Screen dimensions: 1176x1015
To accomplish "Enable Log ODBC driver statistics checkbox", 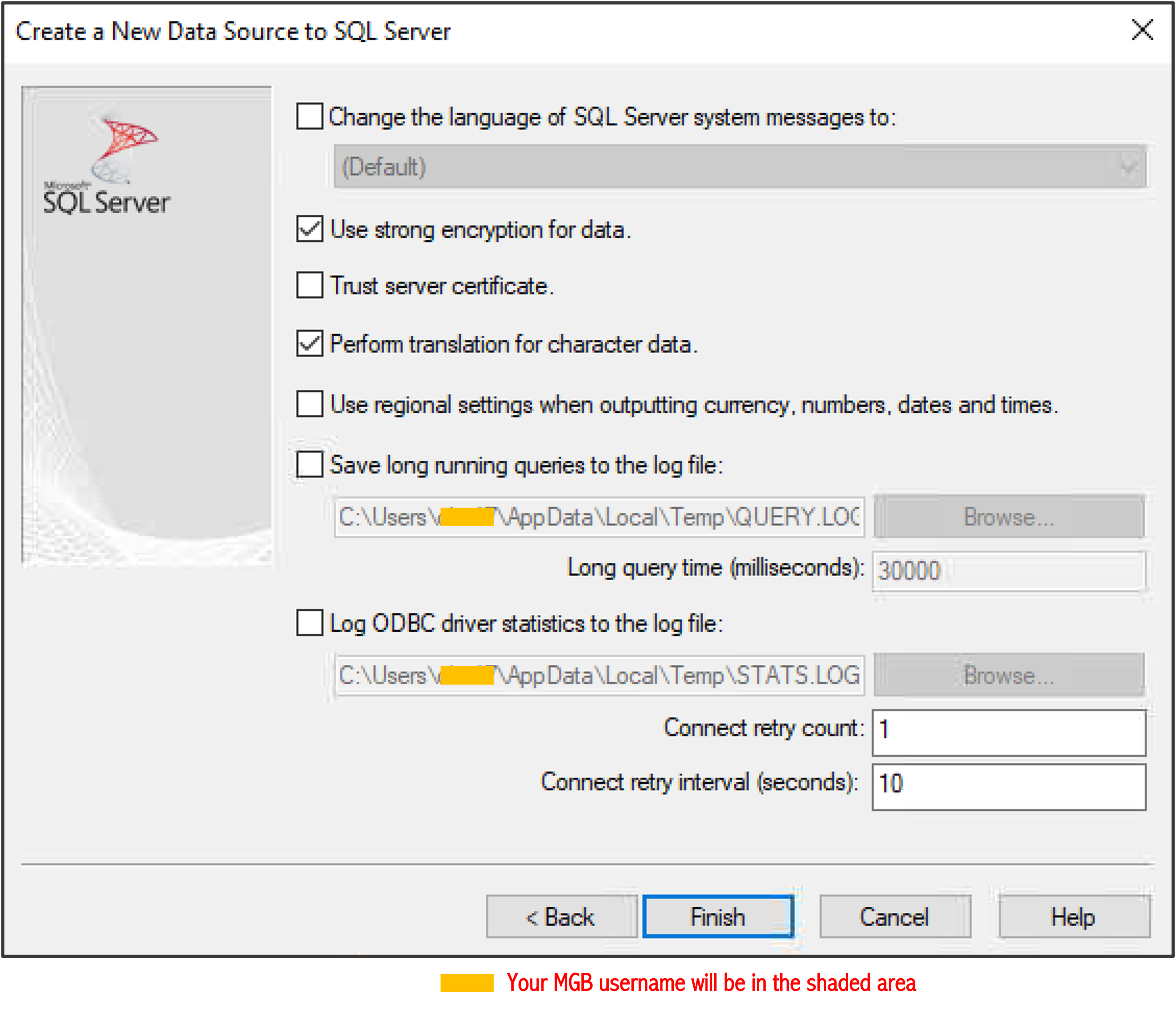I will (x=310, y=623).
